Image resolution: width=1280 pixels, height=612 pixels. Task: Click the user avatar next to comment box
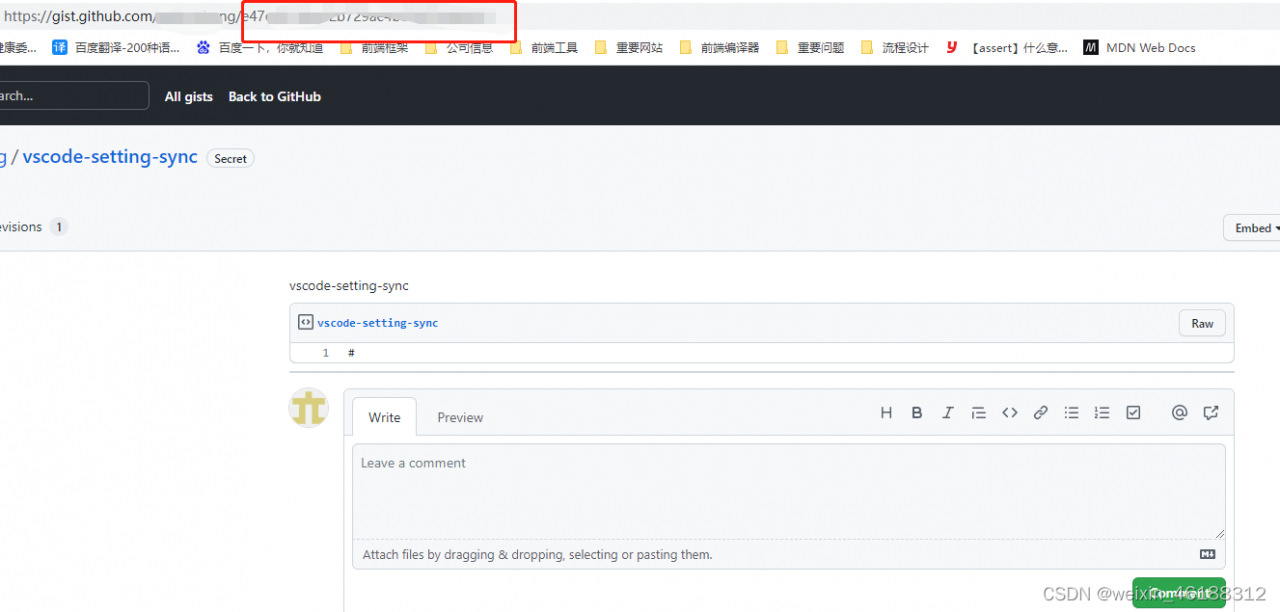309,408
